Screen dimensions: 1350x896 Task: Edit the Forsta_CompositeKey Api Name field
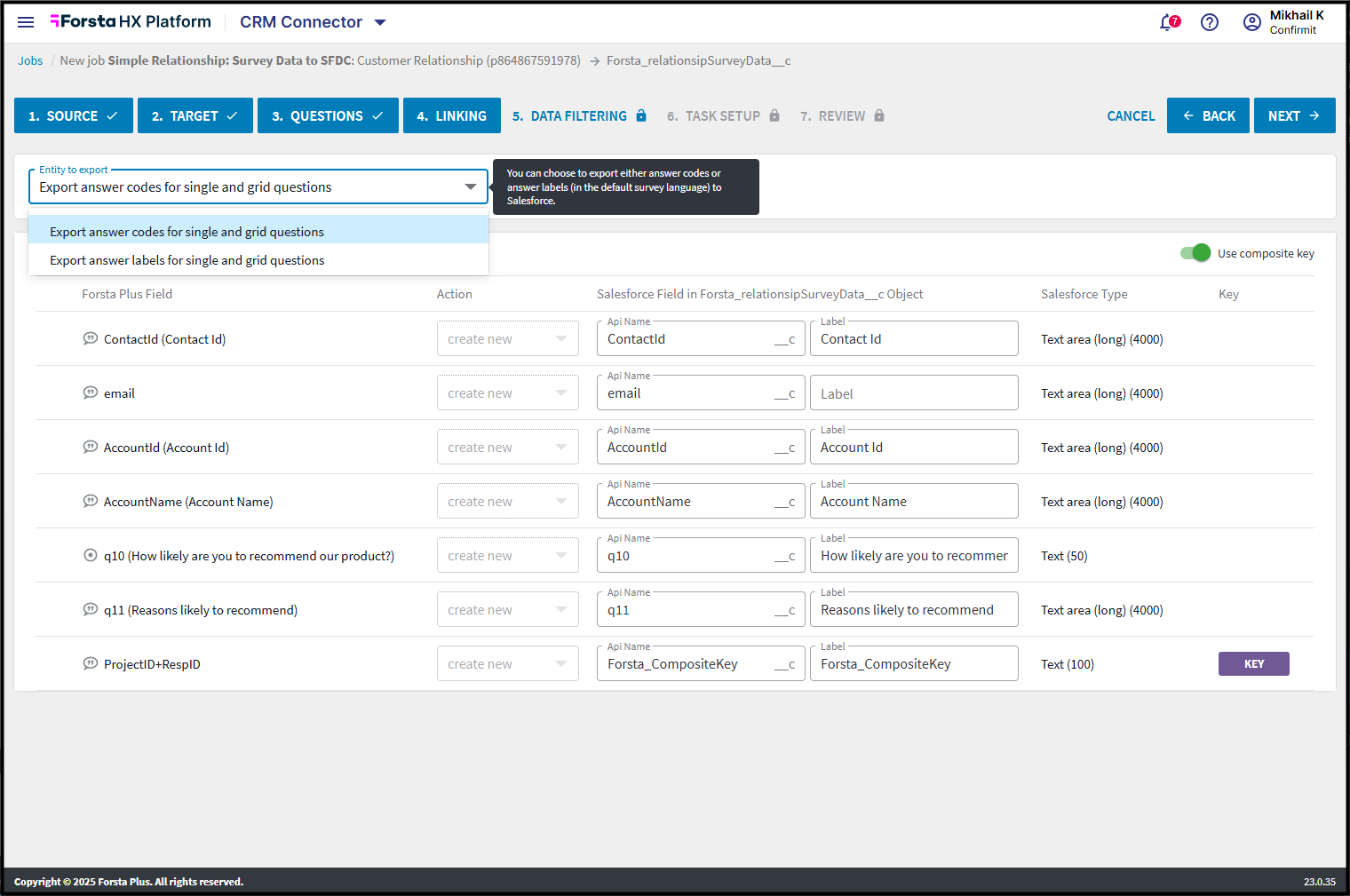coord(701,663)
